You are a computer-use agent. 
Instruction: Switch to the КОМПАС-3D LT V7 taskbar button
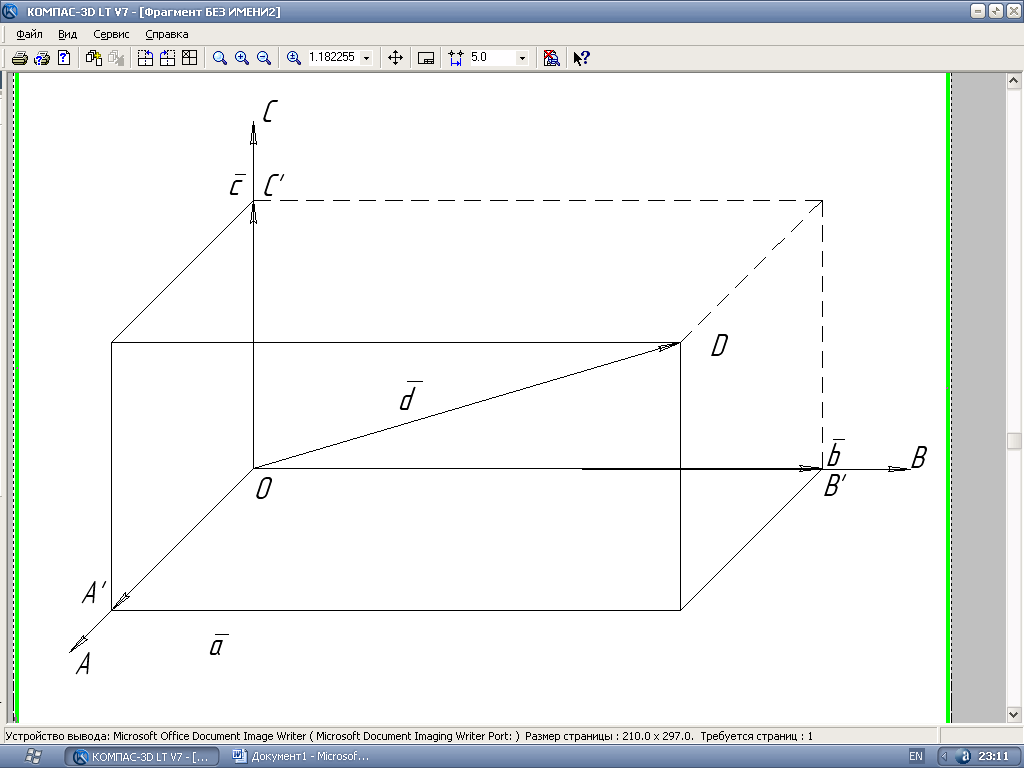142,756
